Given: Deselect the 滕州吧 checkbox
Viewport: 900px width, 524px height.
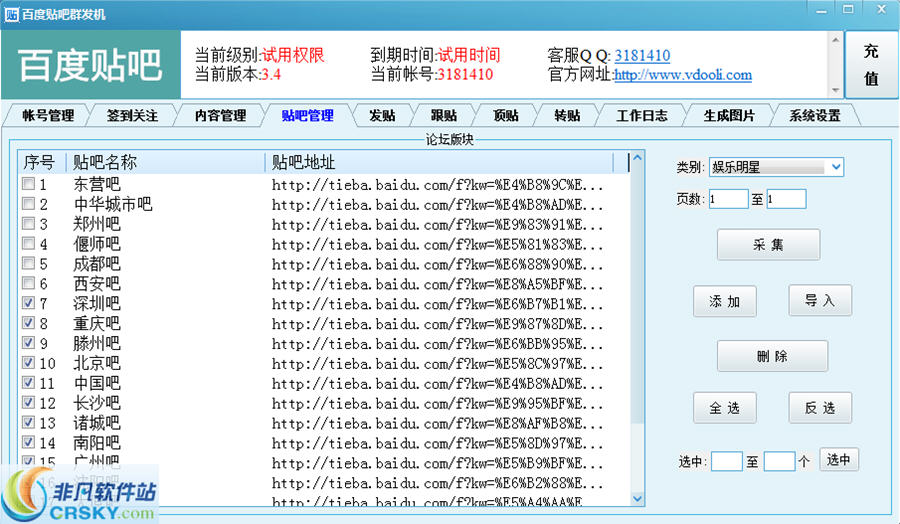Looking at the screenshot, I should [28, 343].
